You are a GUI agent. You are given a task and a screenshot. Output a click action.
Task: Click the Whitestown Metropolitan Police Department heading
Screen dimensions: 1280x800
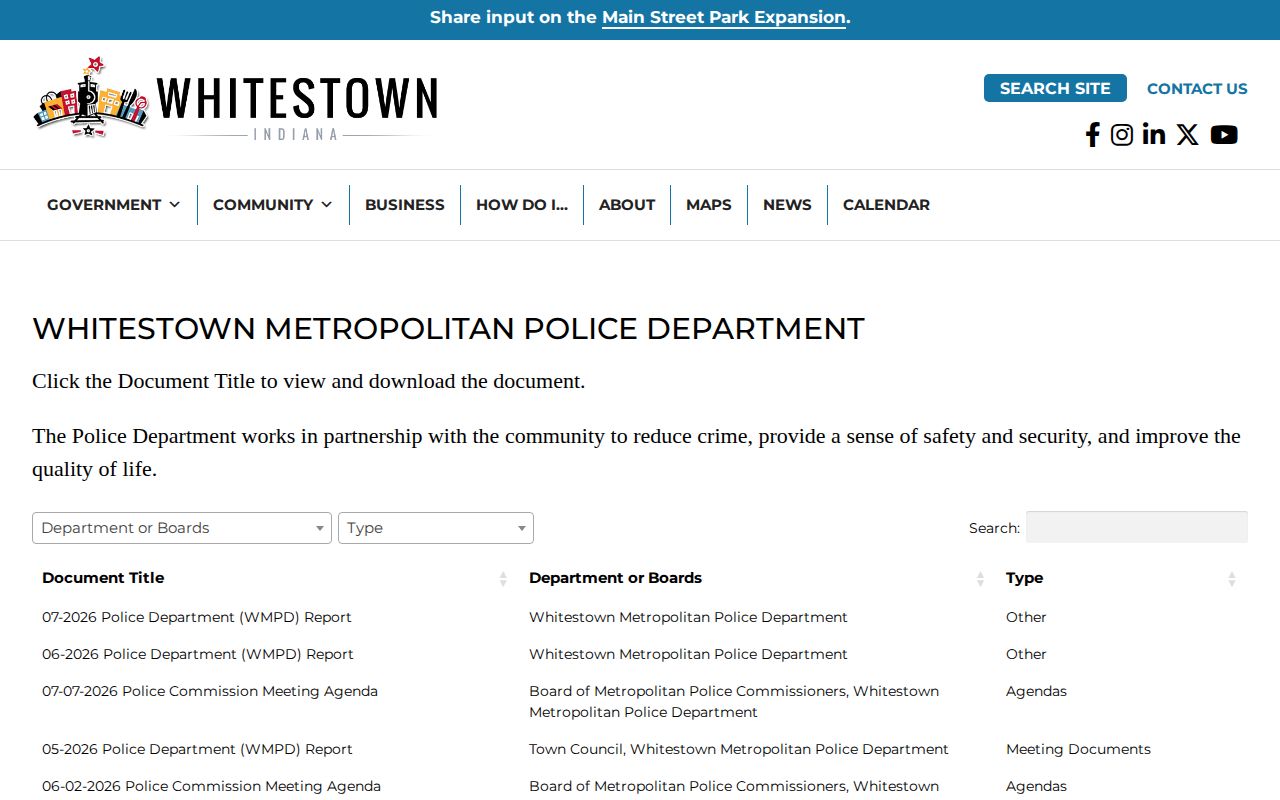(448, 328)
